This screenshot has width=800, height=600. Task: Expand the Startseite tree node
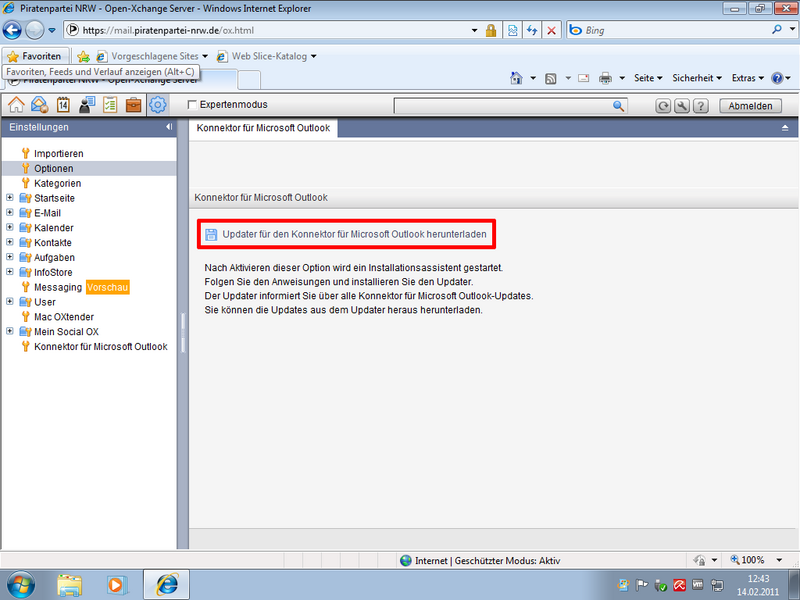[x=10, y=197]
